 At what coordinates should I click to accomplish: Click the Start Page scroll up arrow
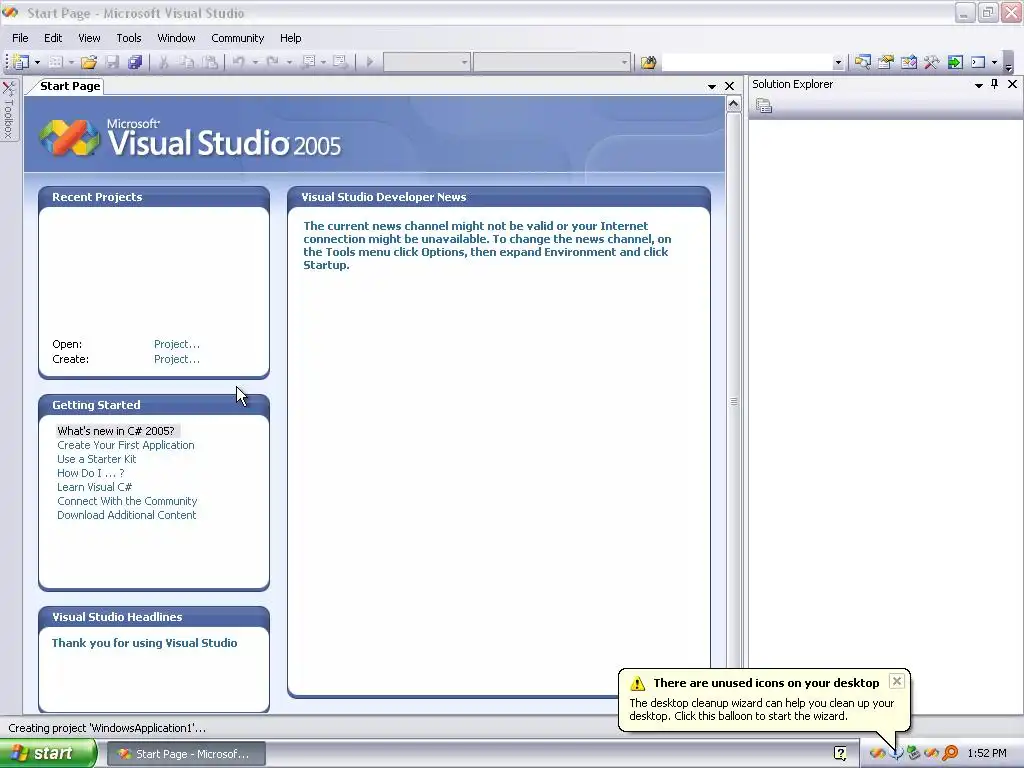pos(733,104)
